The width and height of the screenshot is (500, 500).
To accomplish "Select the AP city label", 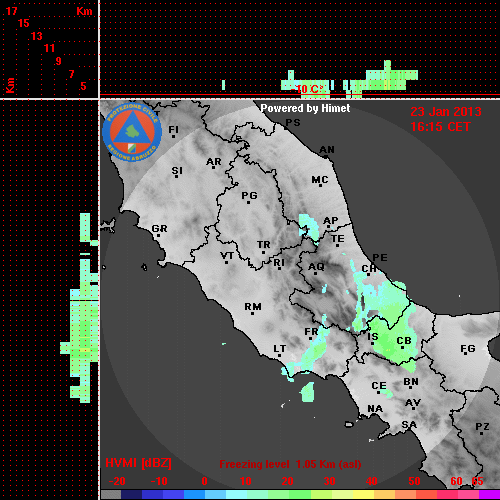I will point(330,220).
